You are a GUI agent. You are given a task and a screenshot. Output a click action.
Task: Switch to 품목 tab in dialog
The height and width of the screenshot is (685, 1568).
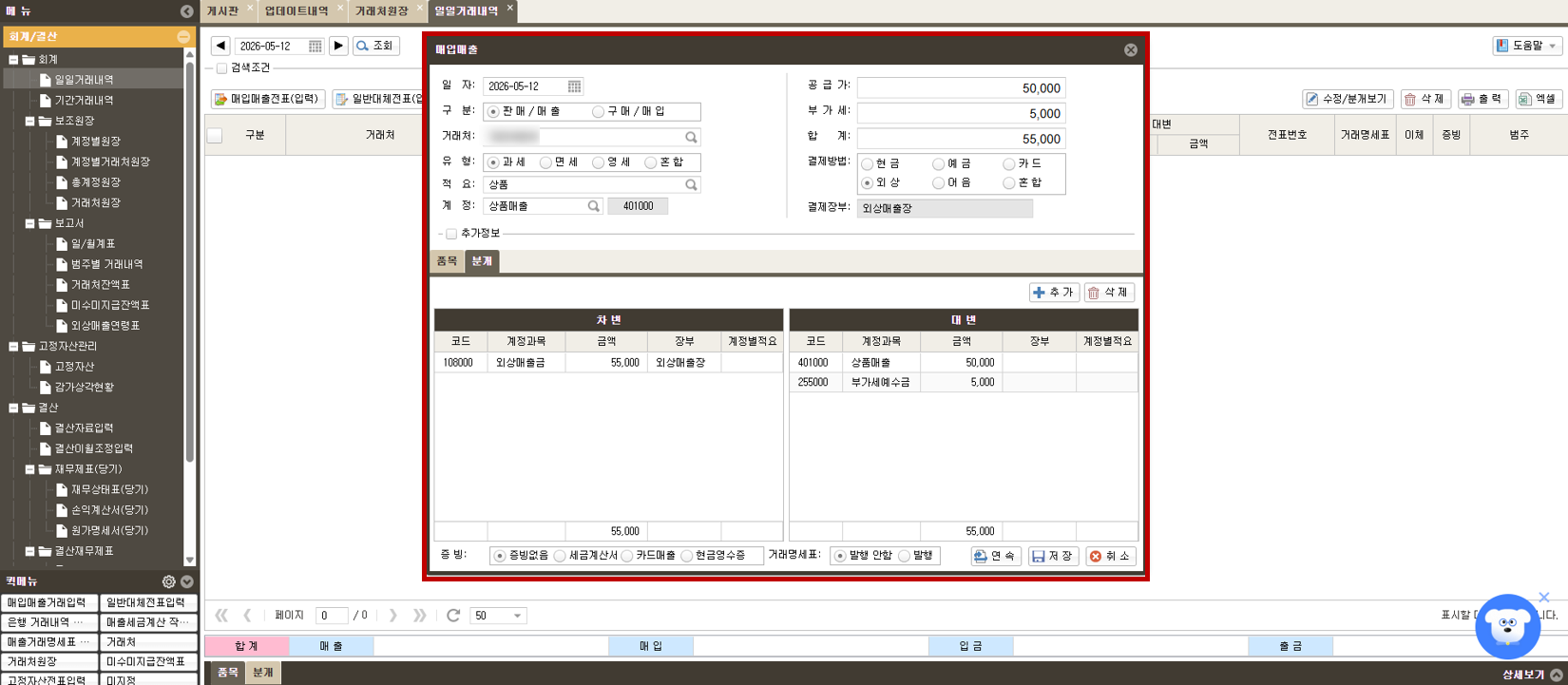tap(447, 261)
